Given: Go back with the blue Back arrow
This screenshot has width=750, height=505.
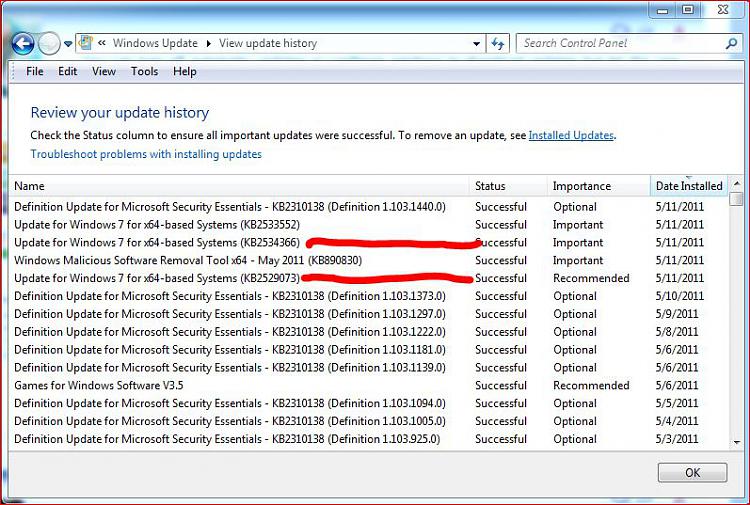Looking at the screenshot, I should point(22,44).
